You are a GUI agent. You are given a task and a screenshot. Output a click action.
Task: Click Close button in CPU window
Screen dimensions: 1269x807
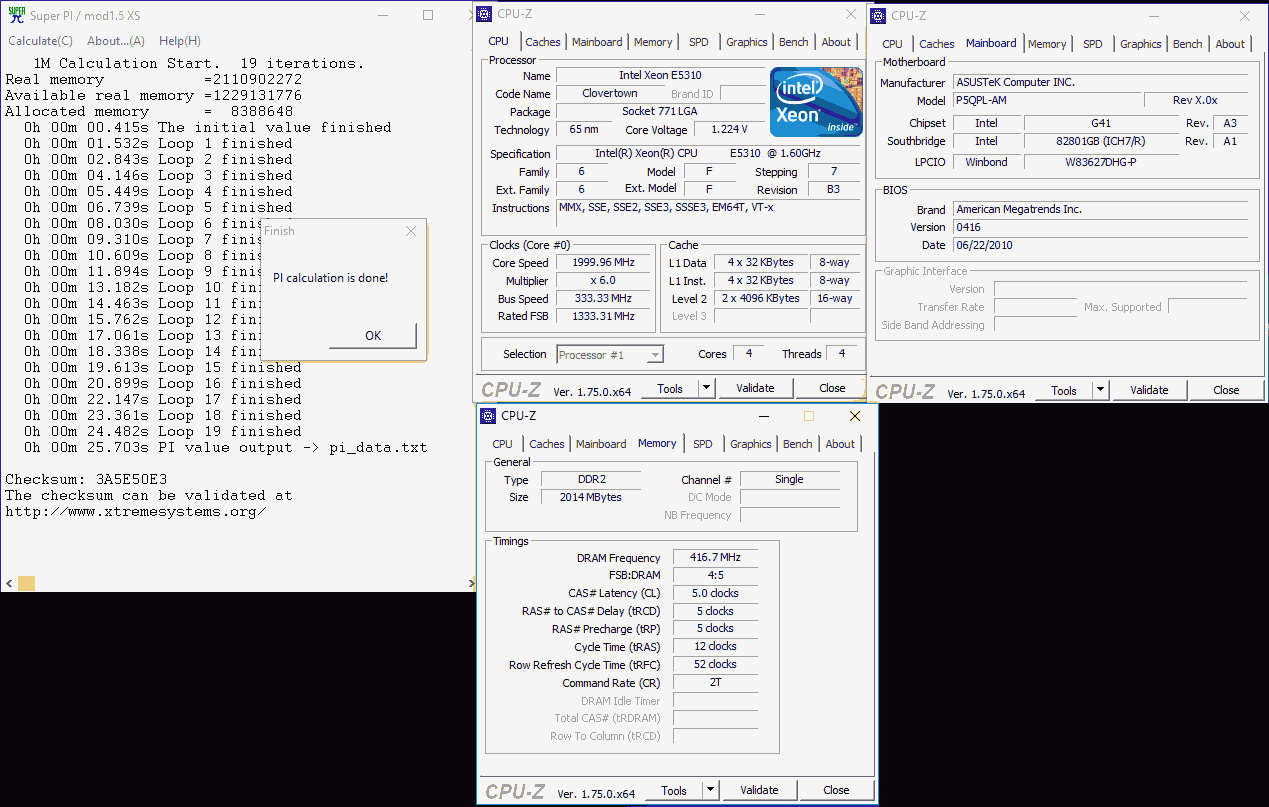pyautogui.click(x=832, y=388)
